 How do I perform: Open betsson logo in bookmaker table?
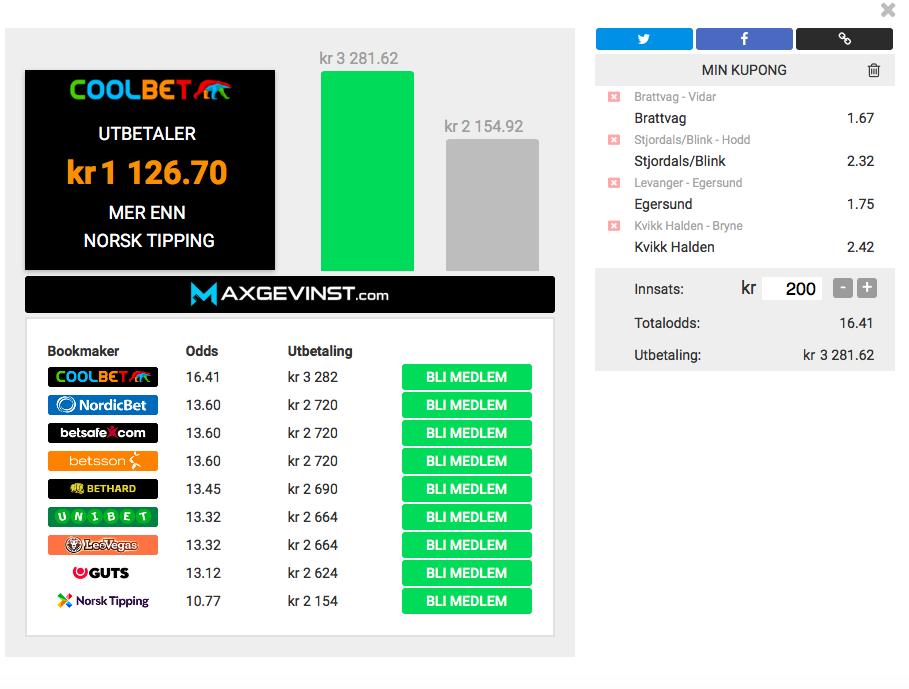[x=103, y=461]
